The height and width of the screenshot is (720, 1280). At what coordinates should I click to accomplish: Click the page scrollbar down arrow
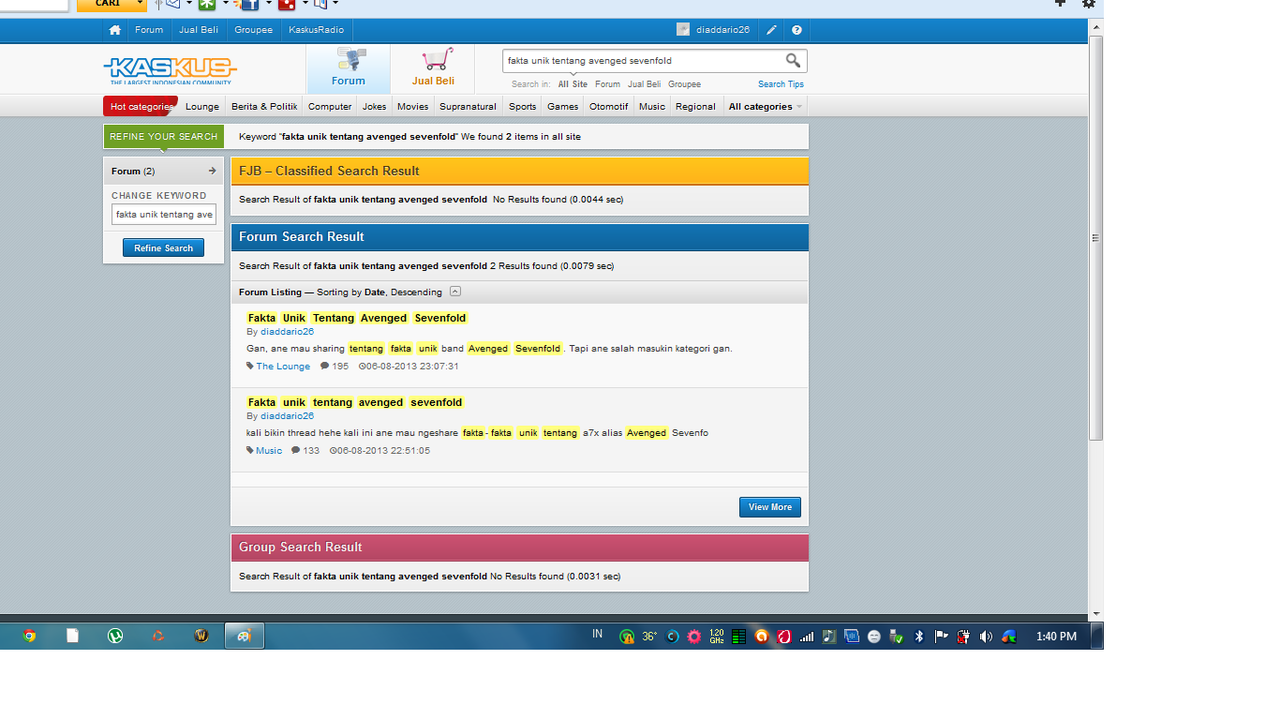coord(1096,614)
